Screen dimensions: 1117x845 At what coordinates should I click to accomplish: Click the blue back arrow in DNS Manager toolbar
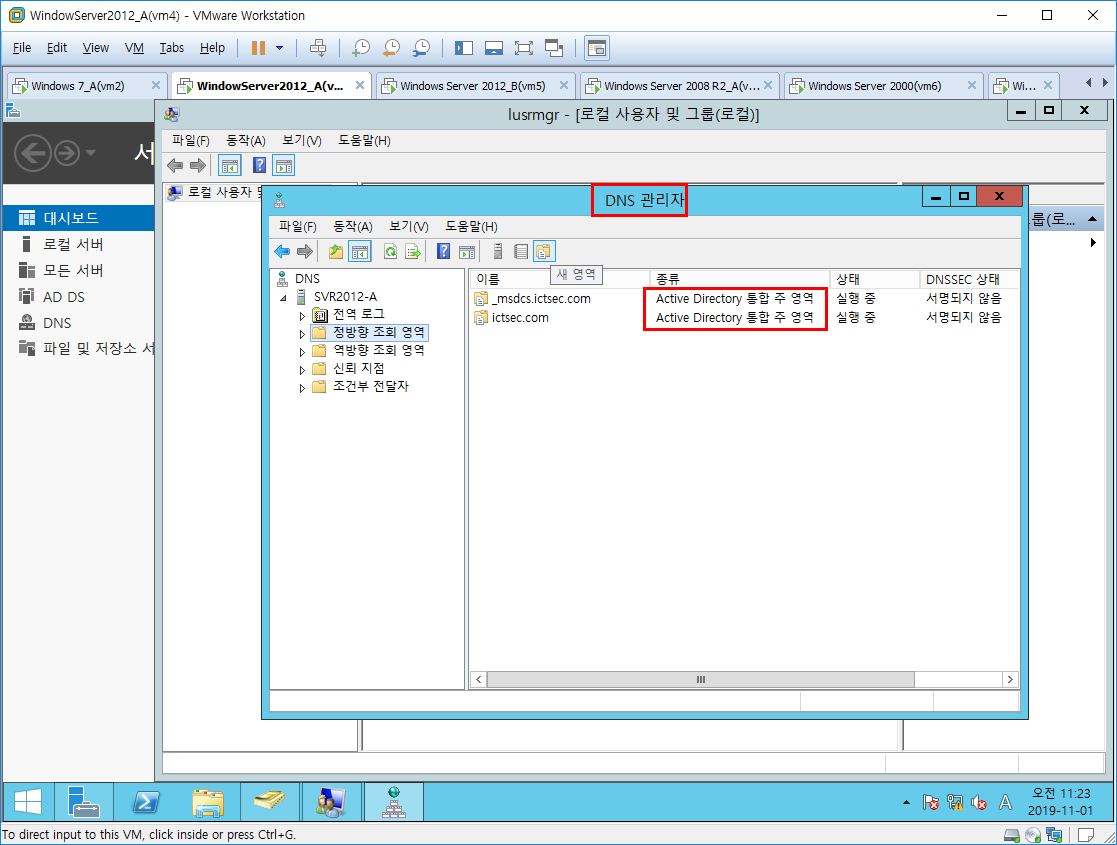point(282,252)
